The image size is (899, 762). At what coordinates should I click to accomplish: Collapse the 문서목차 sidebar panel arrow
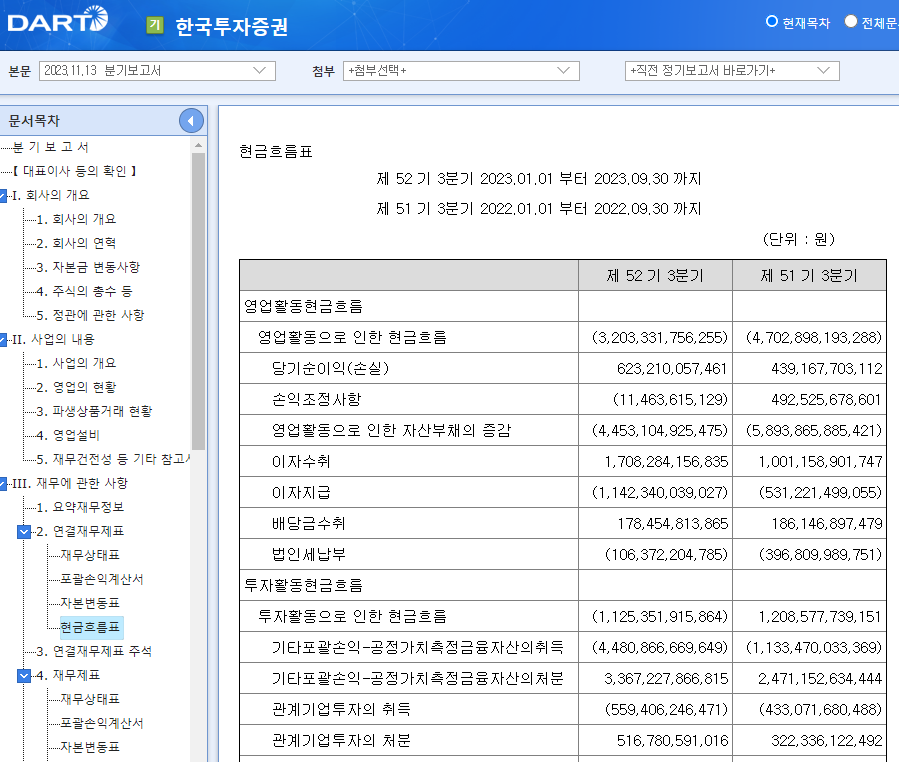coord(191,120)
